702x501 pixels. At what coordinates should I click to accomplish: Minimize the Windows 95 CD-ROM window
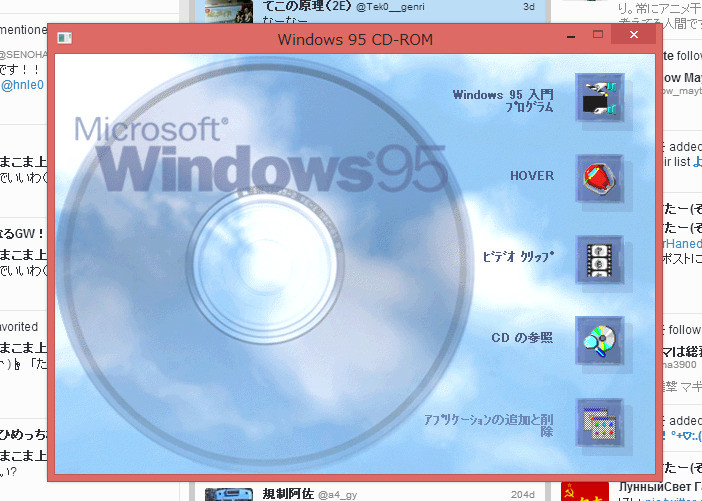coord(571,35)
